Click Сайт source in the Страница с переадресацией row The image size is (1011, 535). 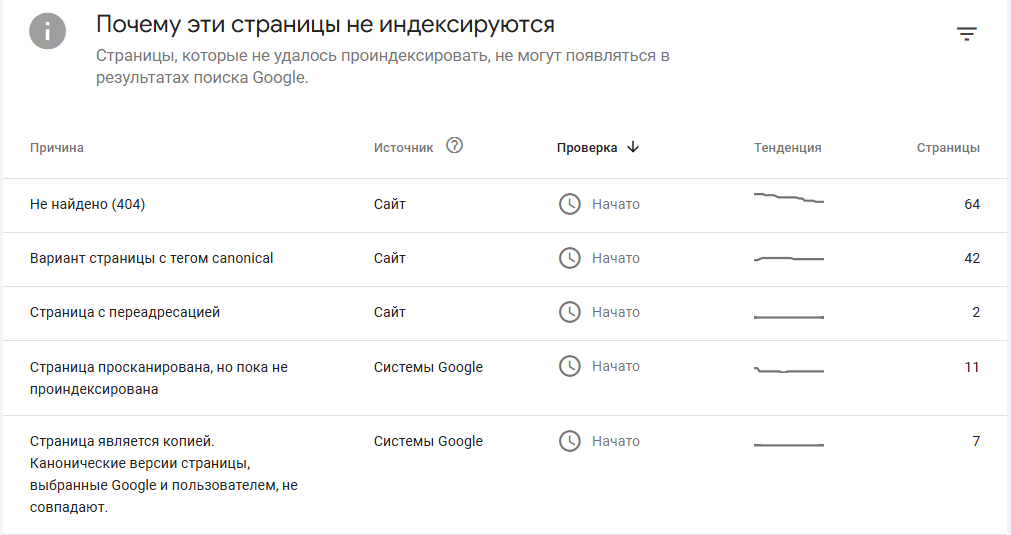coord(389,312)
